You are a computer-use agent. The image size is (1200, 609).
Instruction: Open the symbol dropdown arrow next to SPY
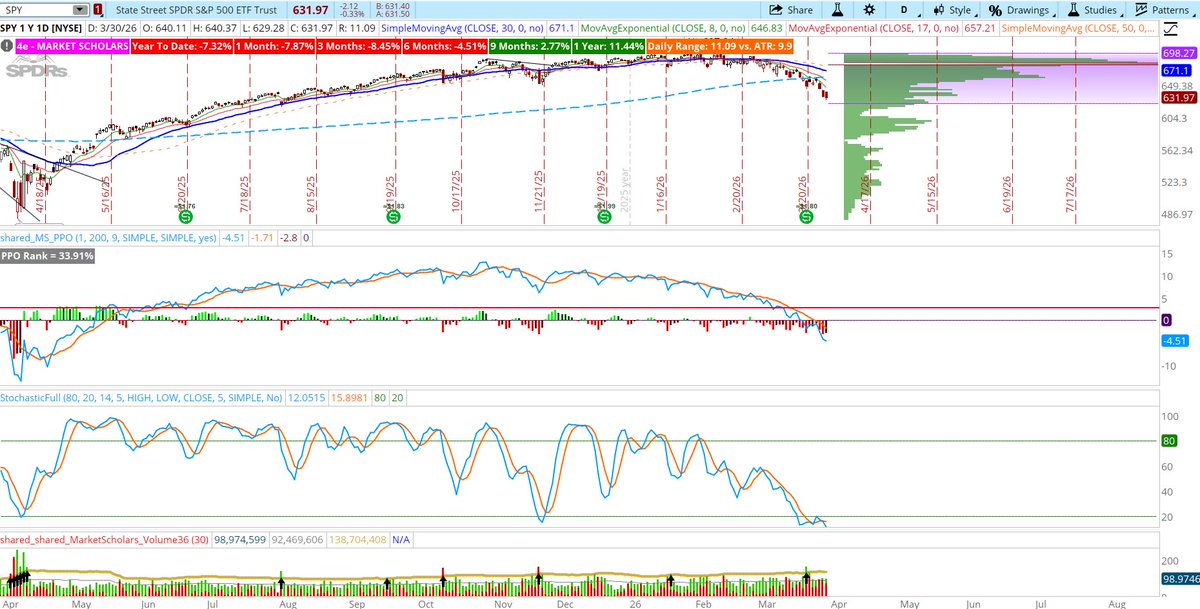click(82, 9)
